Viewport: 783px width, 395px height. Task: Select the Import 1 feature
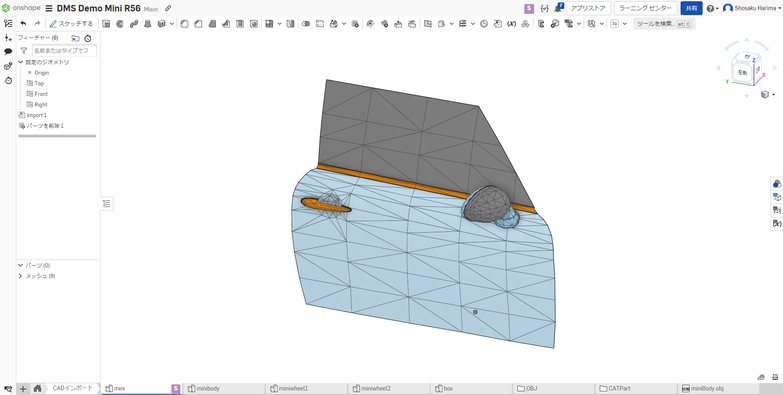click(x=36, y=115)
